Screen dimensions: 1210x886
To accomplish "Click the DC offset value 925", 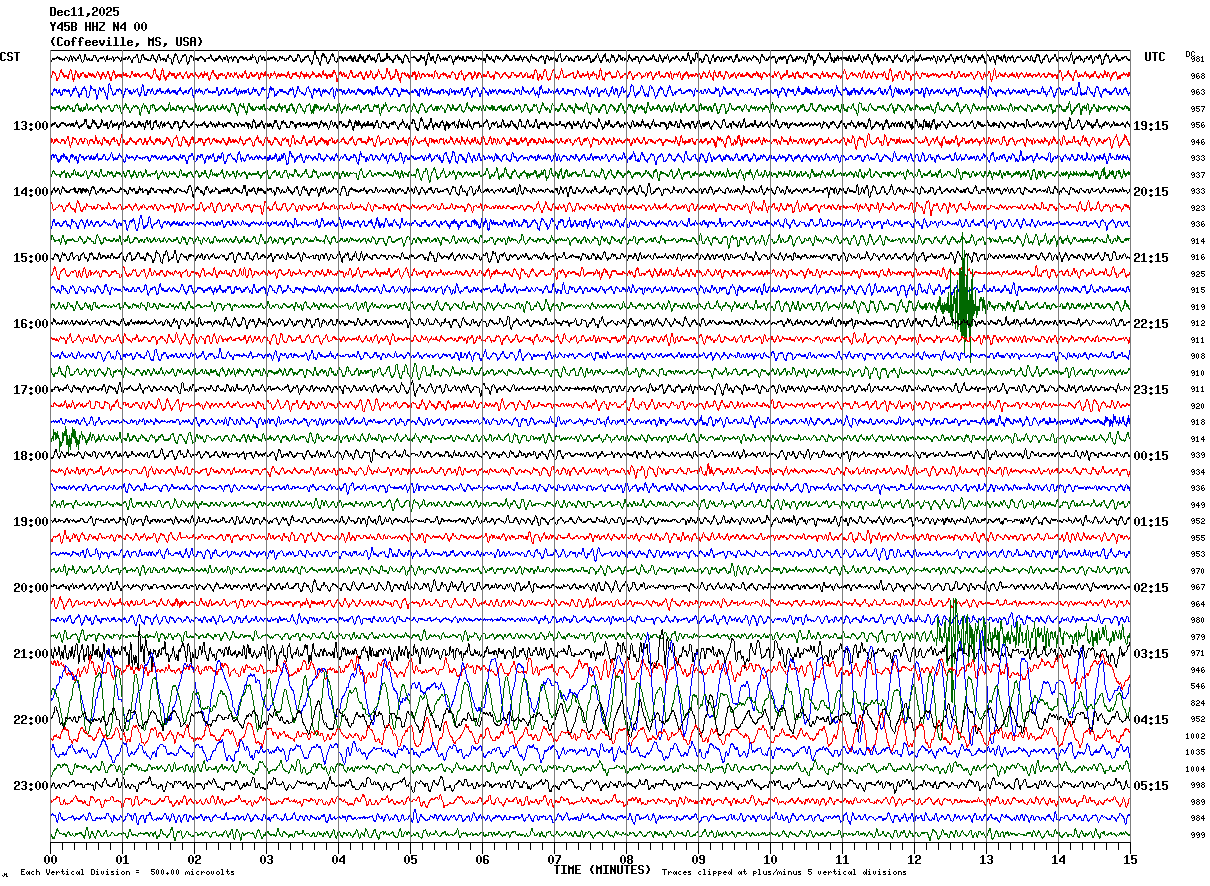I will pos(1197,274).
